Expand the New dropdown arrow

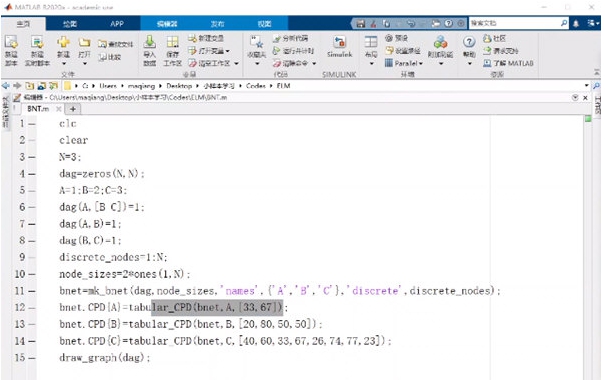pos(64,64)
